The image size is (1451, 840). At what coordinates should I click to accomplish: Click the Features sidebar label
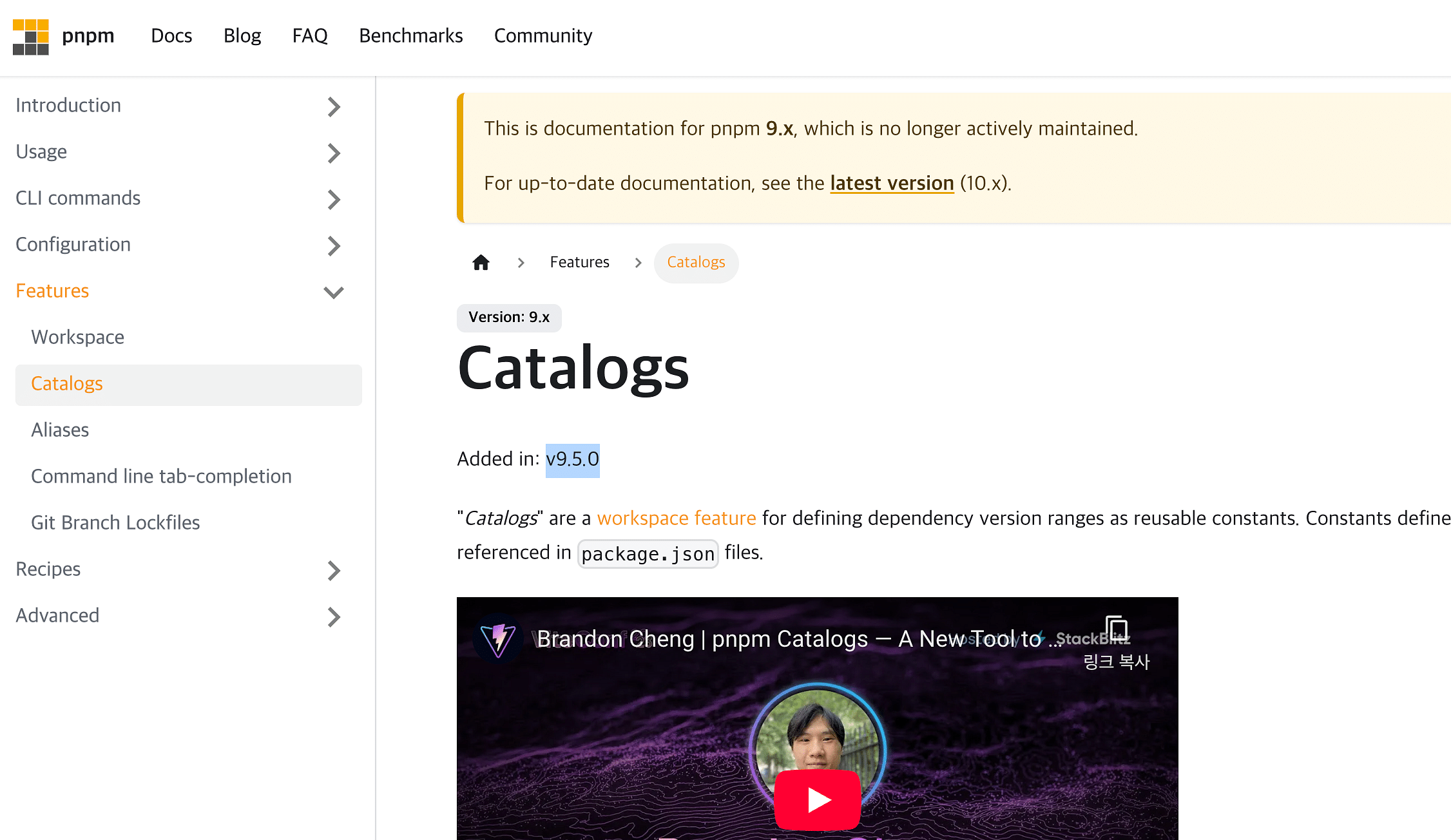coord(52,291)
